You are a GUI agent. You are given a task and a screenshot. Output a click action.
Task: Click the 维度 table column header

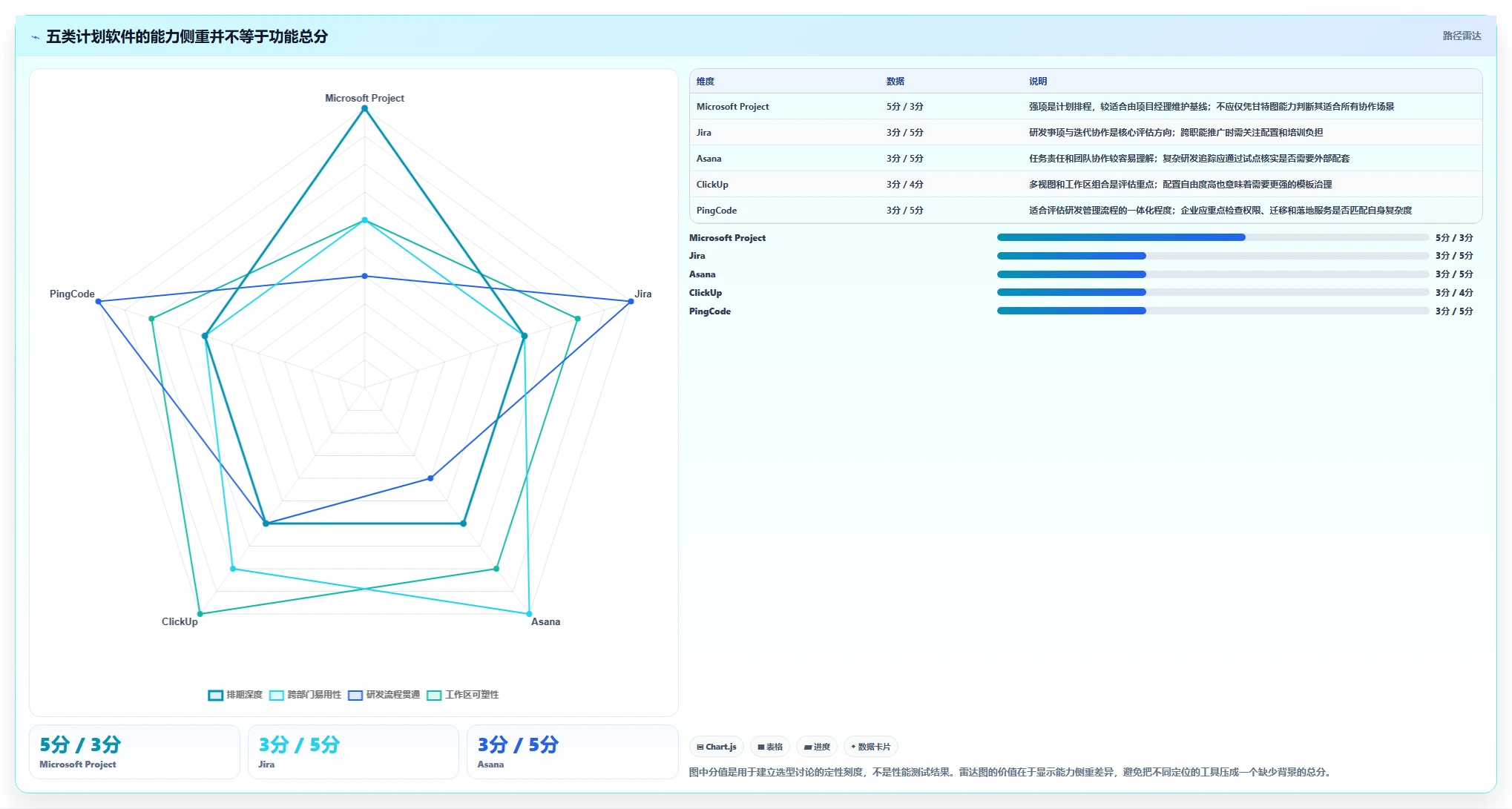tap(706, 82)
